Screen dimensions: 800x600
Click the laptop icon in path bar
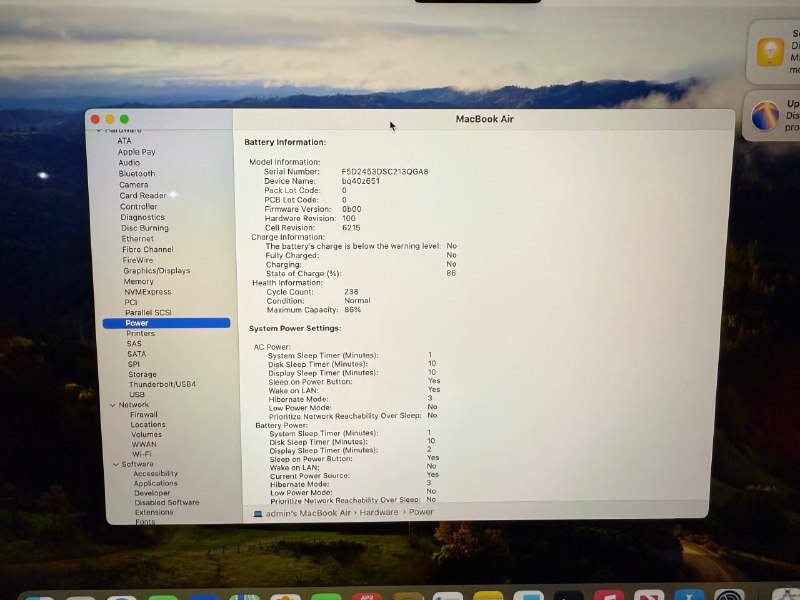coord(258,514)
